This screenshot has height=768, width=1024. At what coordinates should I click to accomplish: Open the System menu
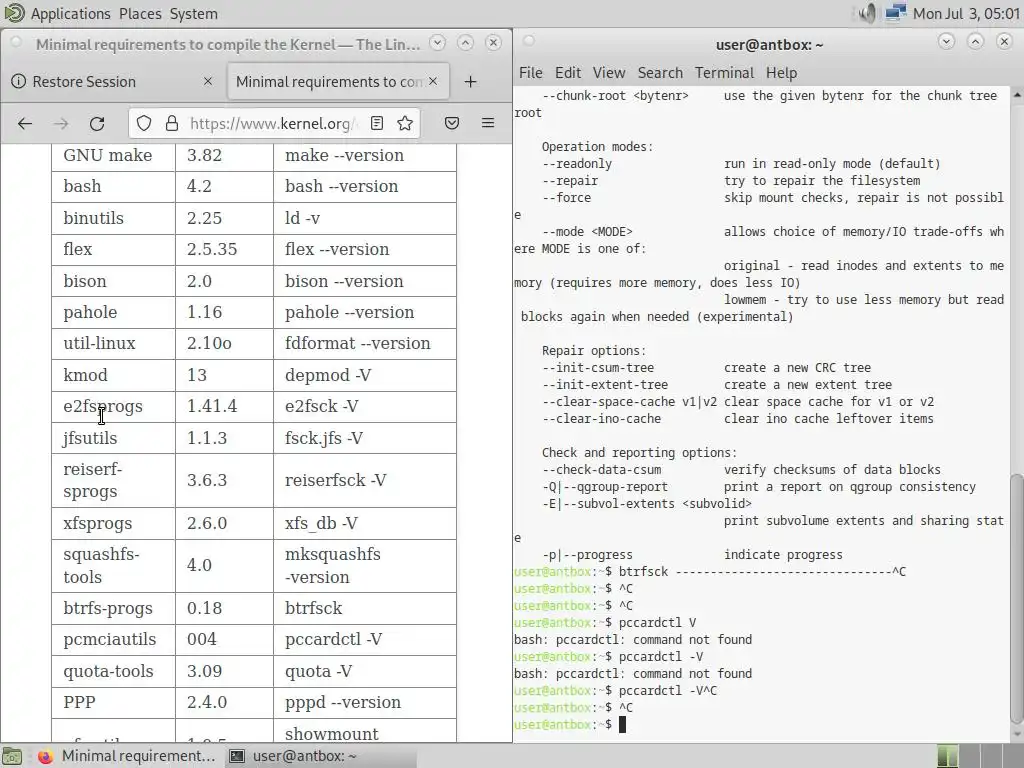(x=193, y=14)
